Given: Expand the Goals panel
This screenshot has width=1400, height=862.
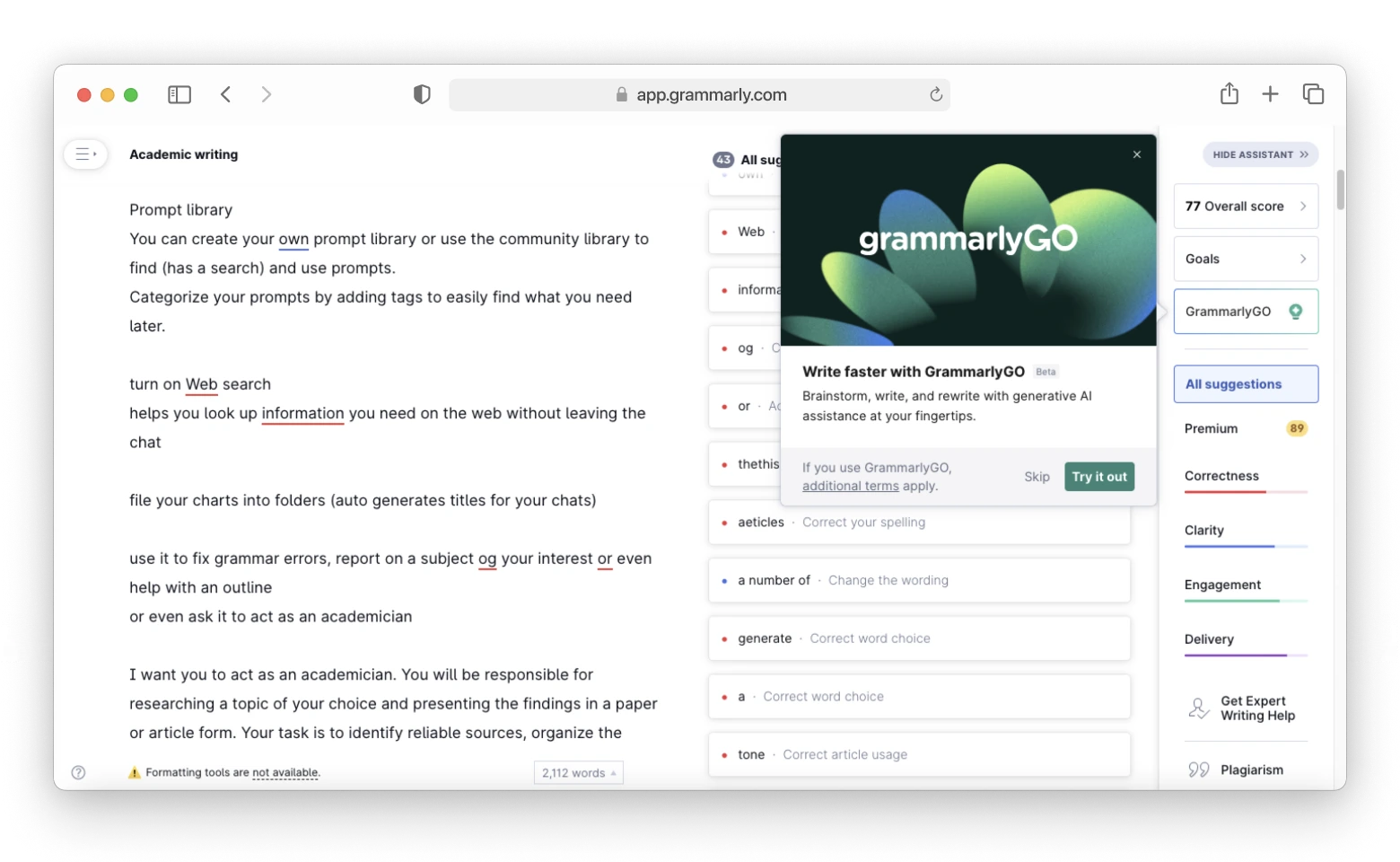Looking at the screenshot, I should (x=1246, y=259).
